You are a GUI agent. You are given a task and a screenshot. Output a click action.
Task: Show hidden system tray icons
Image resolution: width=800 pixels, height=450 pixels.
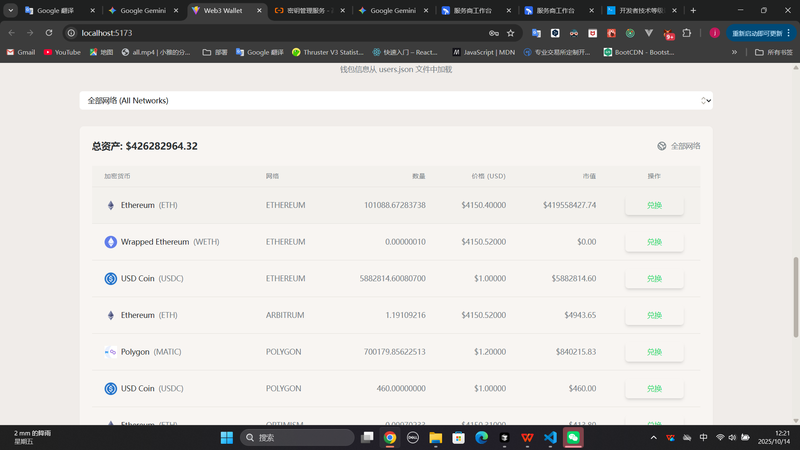(x=654, y=438)
